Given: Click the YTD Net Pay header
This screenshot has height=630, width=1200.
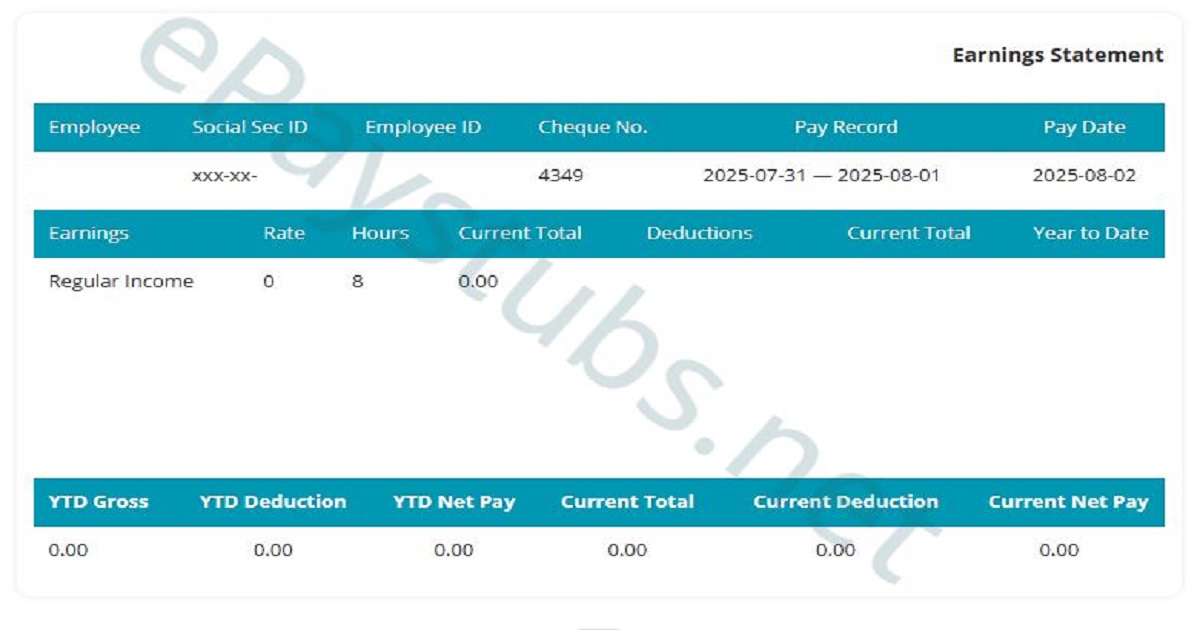Looking at the screenshot, I should point(453,502).
